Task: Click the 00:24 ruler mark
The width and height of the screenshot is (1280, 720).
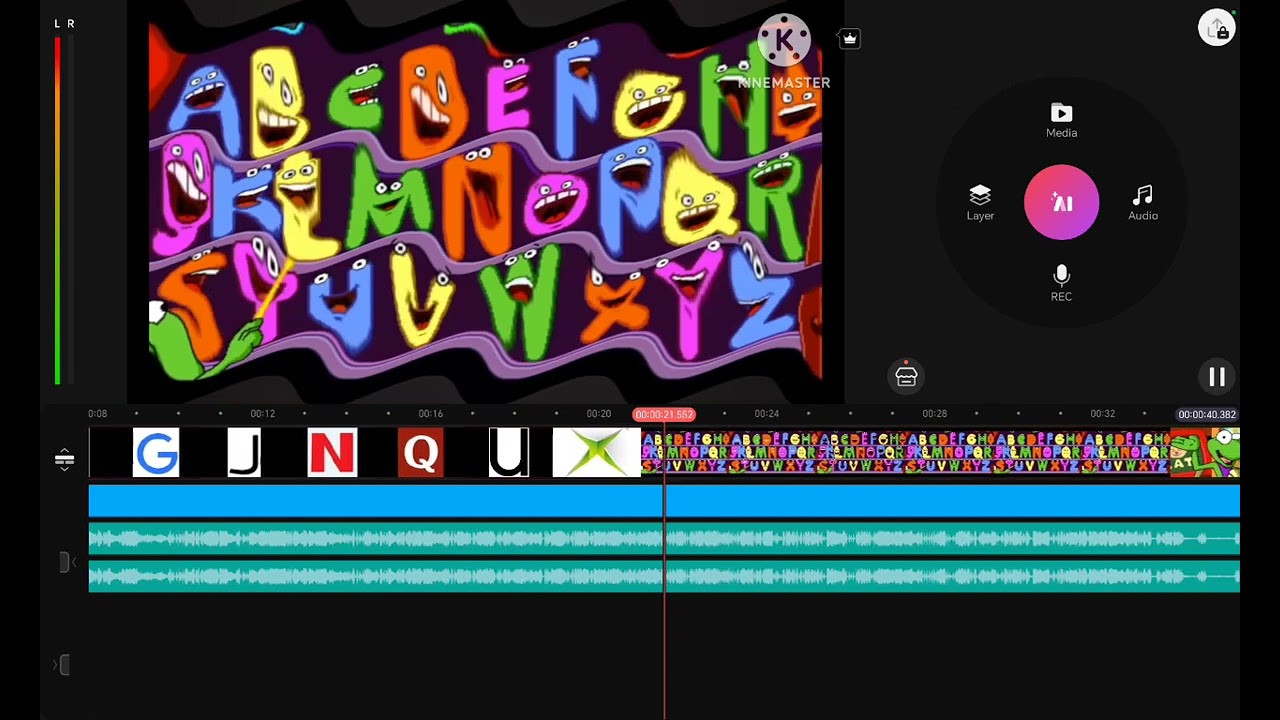Action: 766,413
